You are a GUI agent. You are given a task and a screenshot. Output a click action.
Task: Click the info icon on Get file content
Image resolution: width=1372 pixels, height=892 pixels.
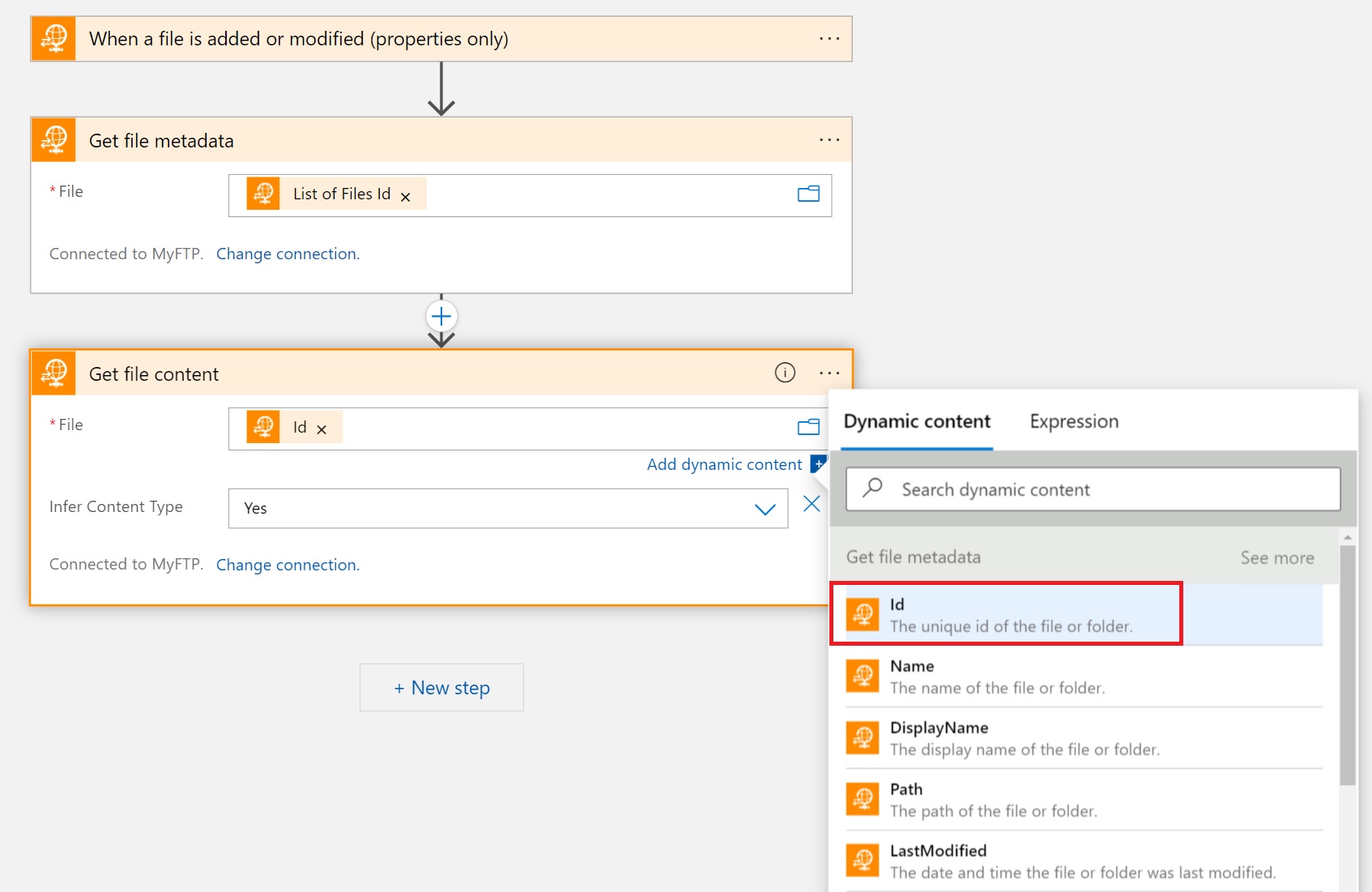784,373
